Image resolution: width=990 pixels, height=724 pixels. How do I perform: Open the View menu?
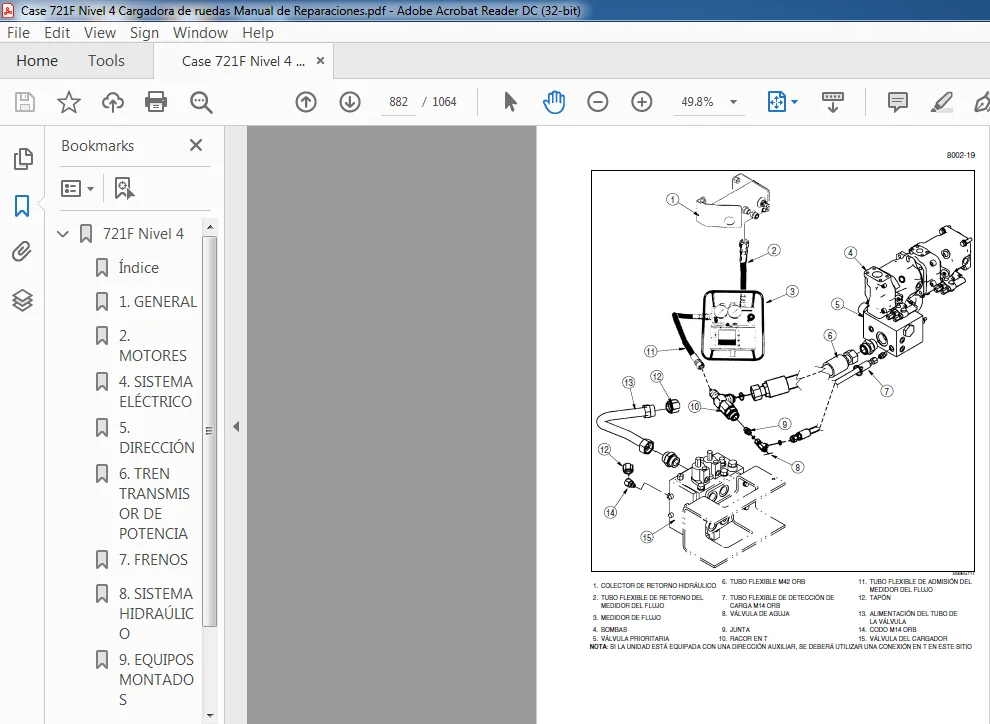tap(100, 33)
